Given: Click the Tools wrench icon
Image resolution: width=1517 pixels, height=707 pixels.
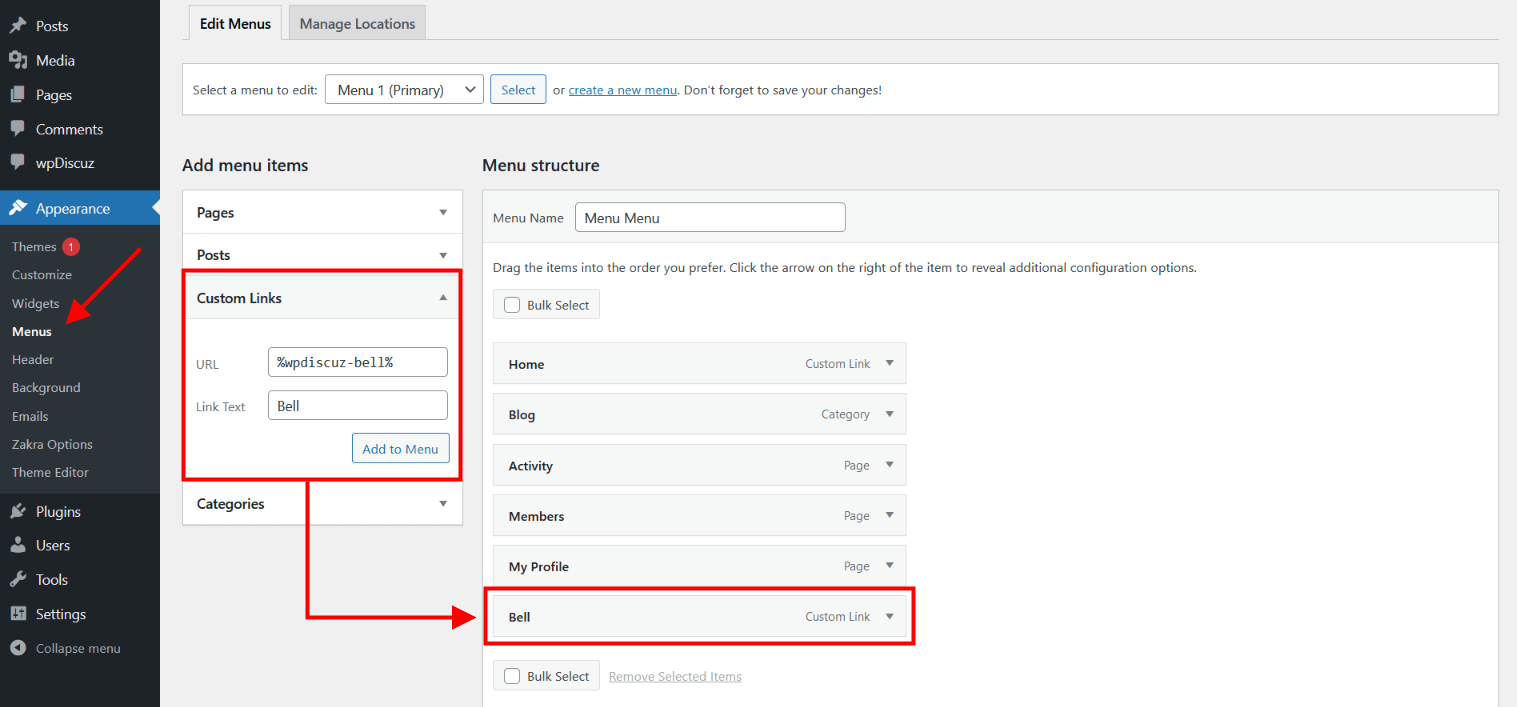Looking at the screenshot, I should point(18,580).
